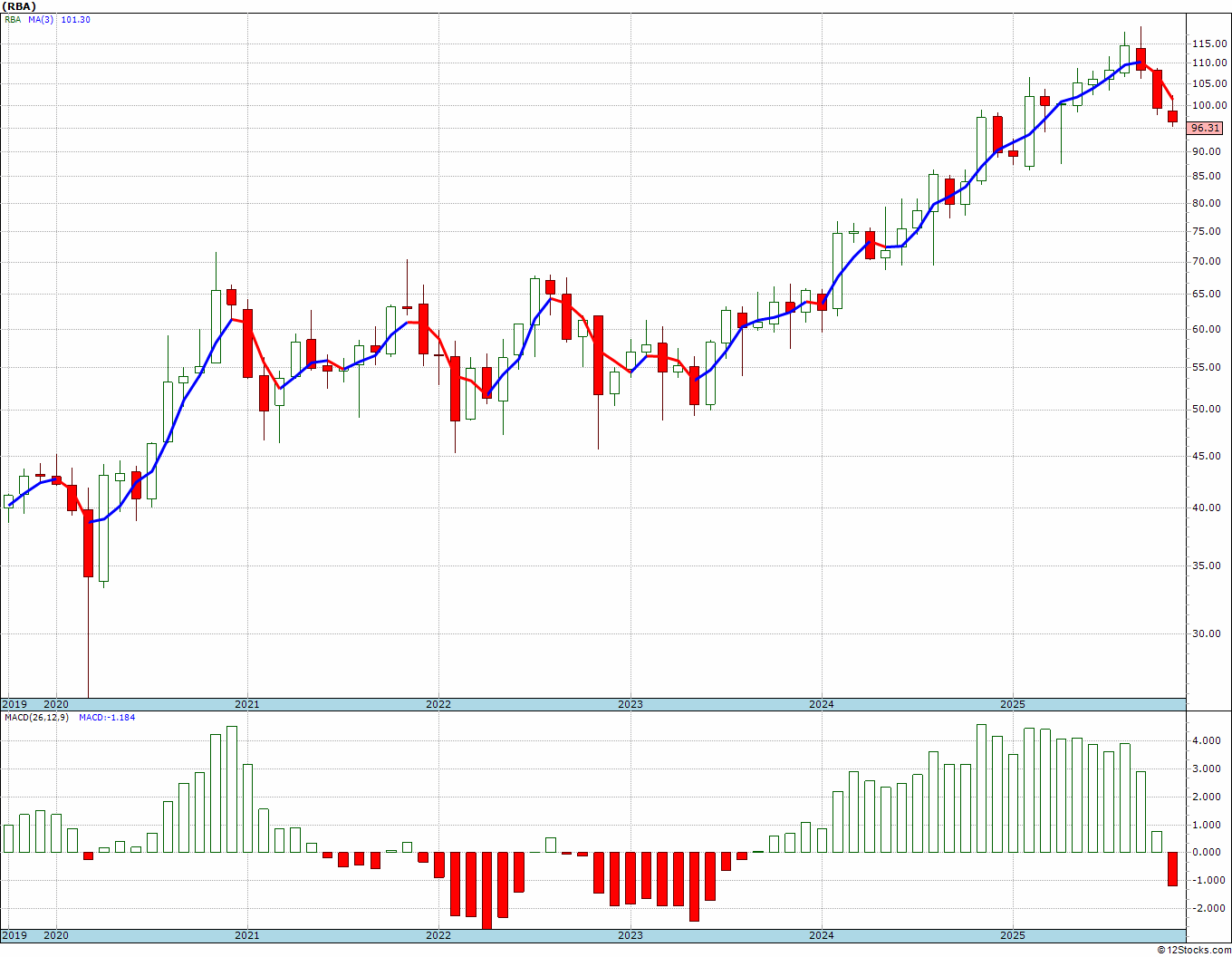Image resolution: width=1232 pixels, height=957 pixels.
Task: Select 2024 on the MACD panel time axis
Action: [822, 935]
